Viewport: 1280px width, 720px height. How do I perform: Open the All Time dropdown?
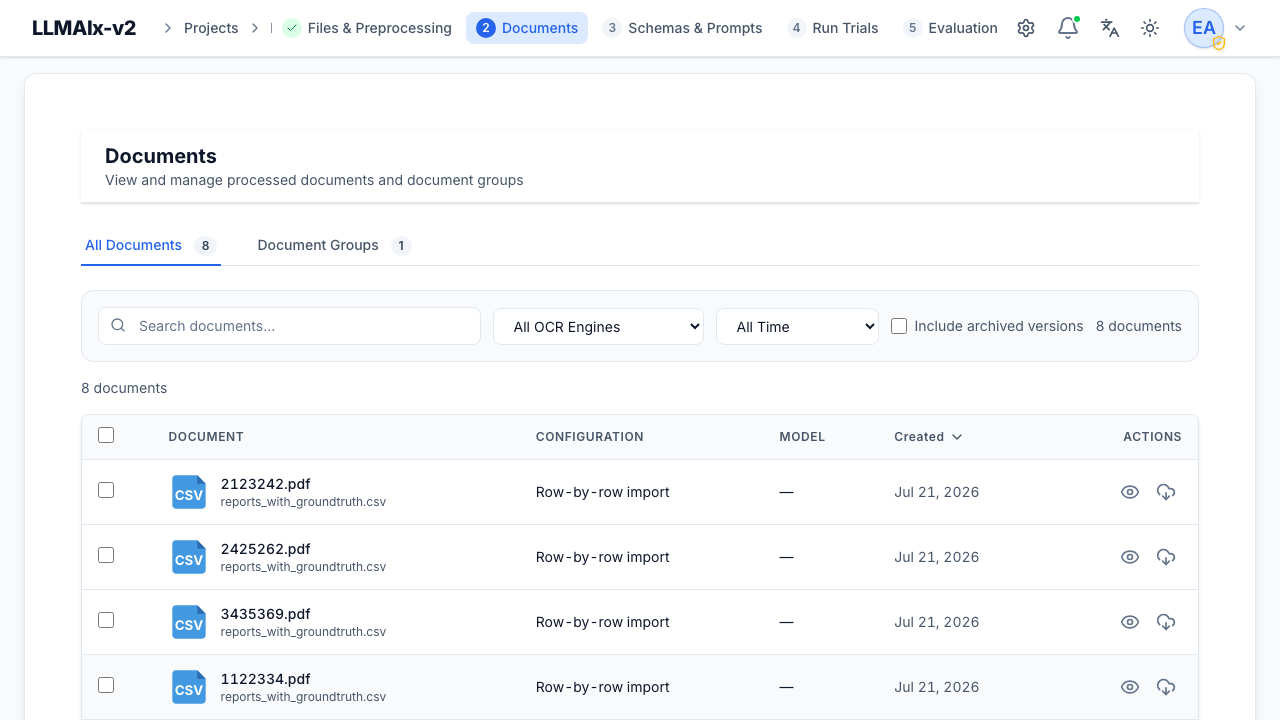tap(797, 326)
